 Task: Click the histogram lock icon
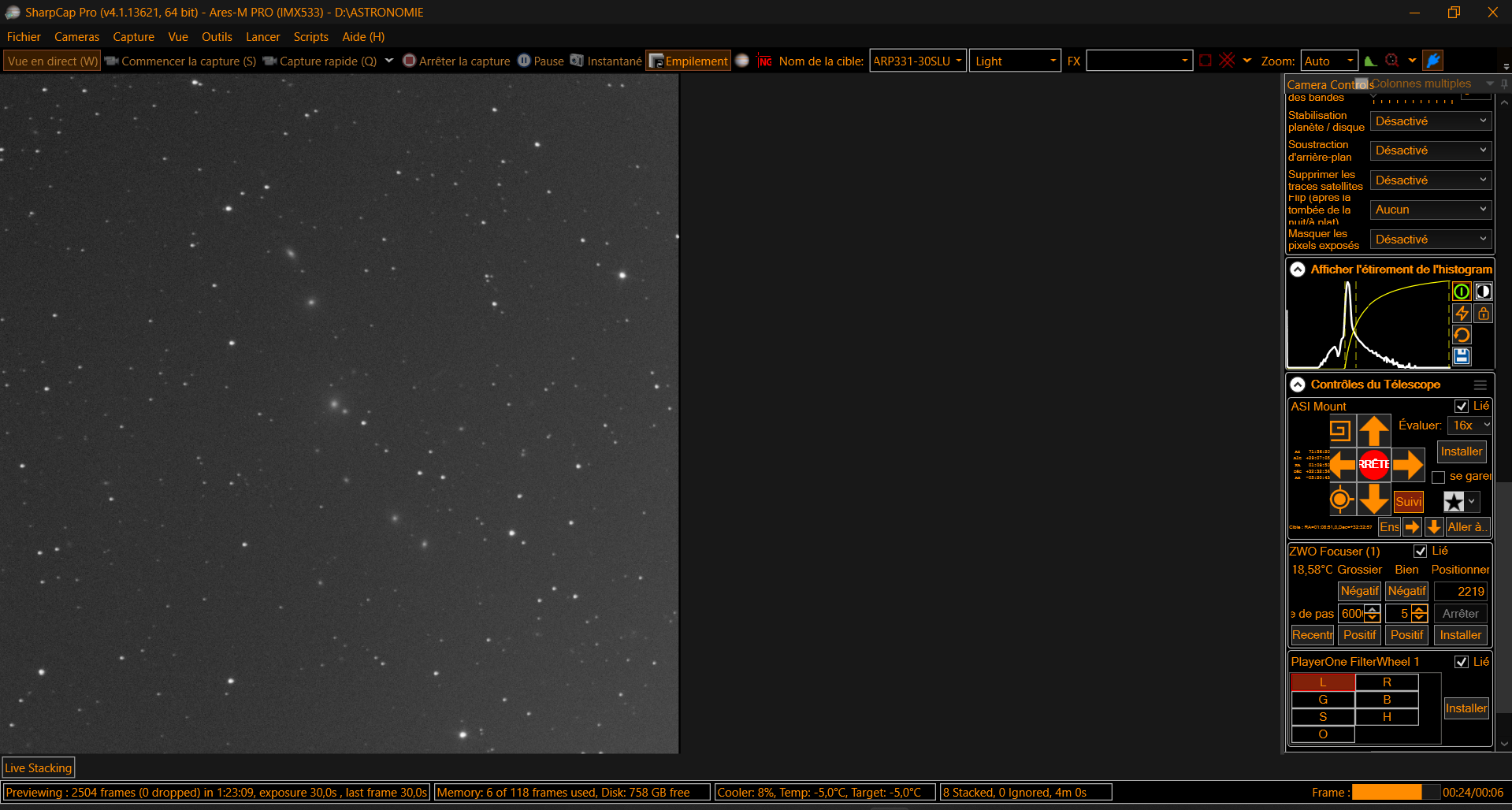click(1484, 314)
